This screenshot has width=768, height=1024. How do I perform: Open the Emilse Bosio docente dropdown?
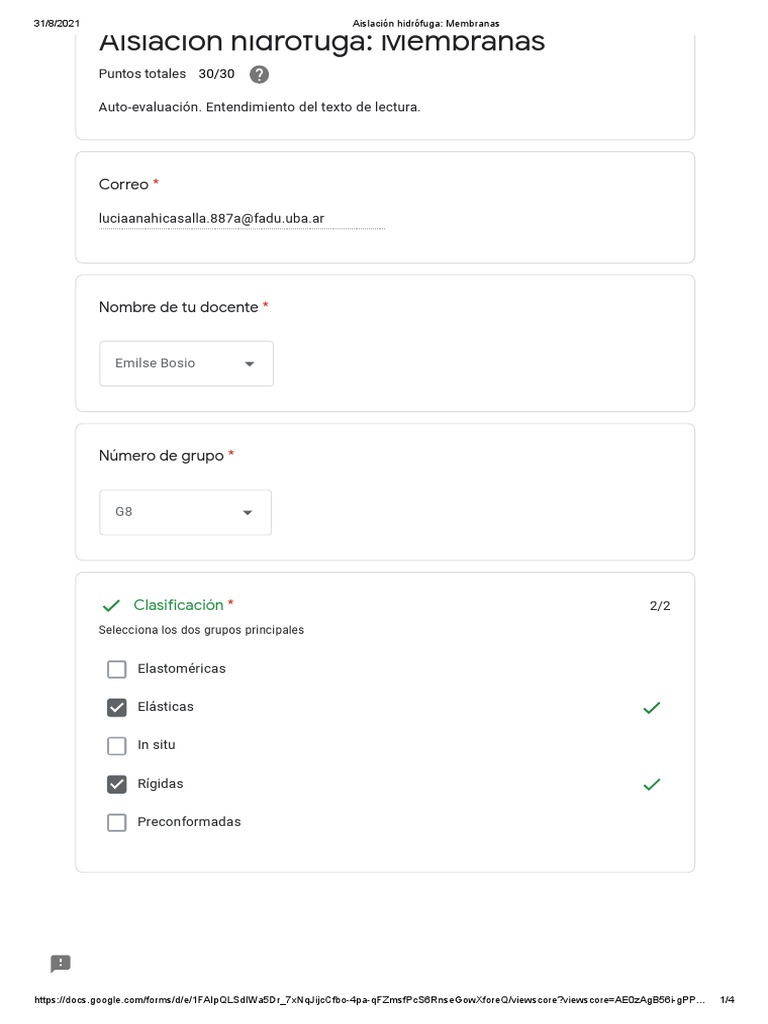(x=186, y=363)
